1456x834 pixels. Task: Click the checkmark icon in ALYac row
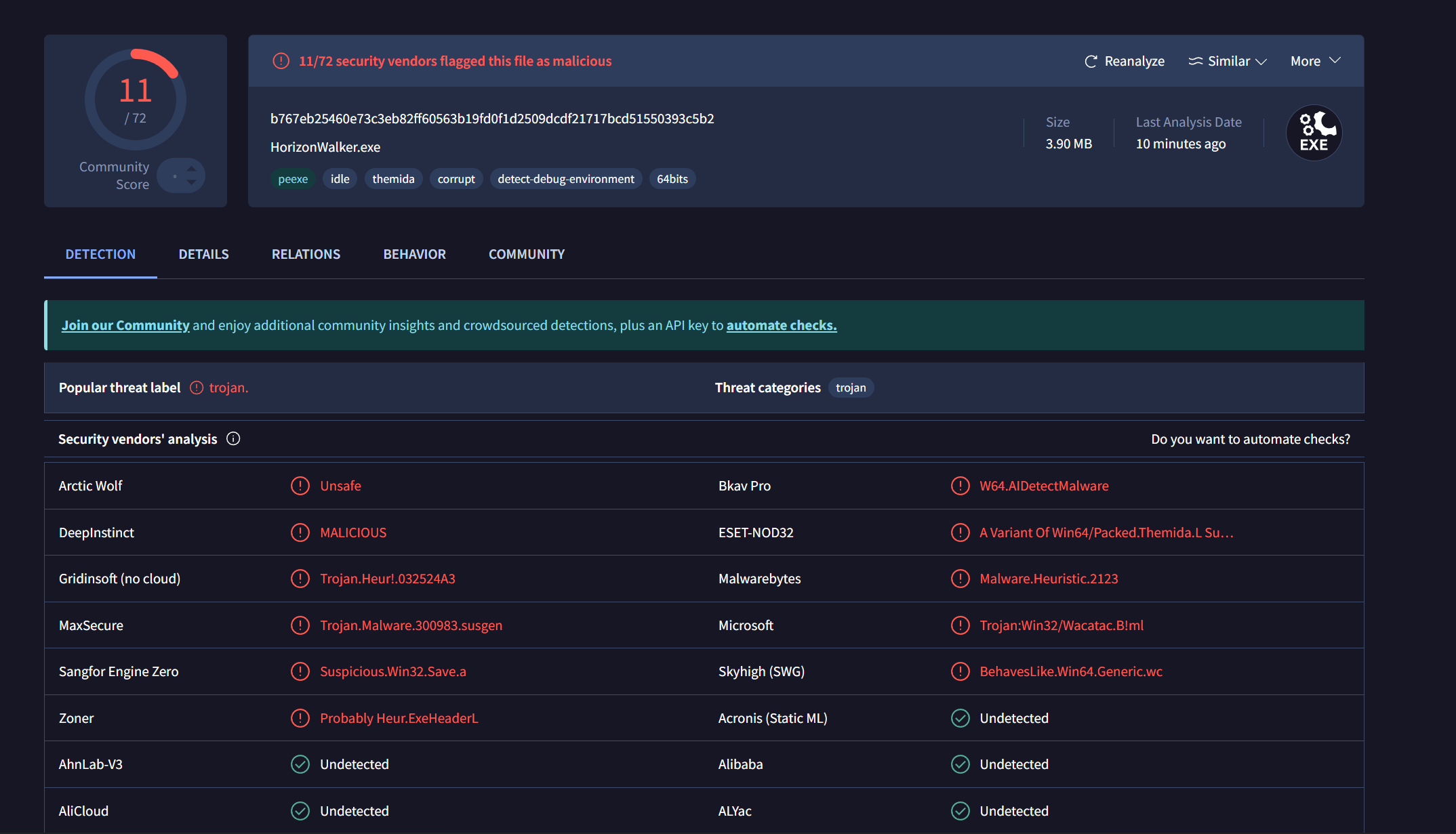pyautogui.click(x=960, y=811)
